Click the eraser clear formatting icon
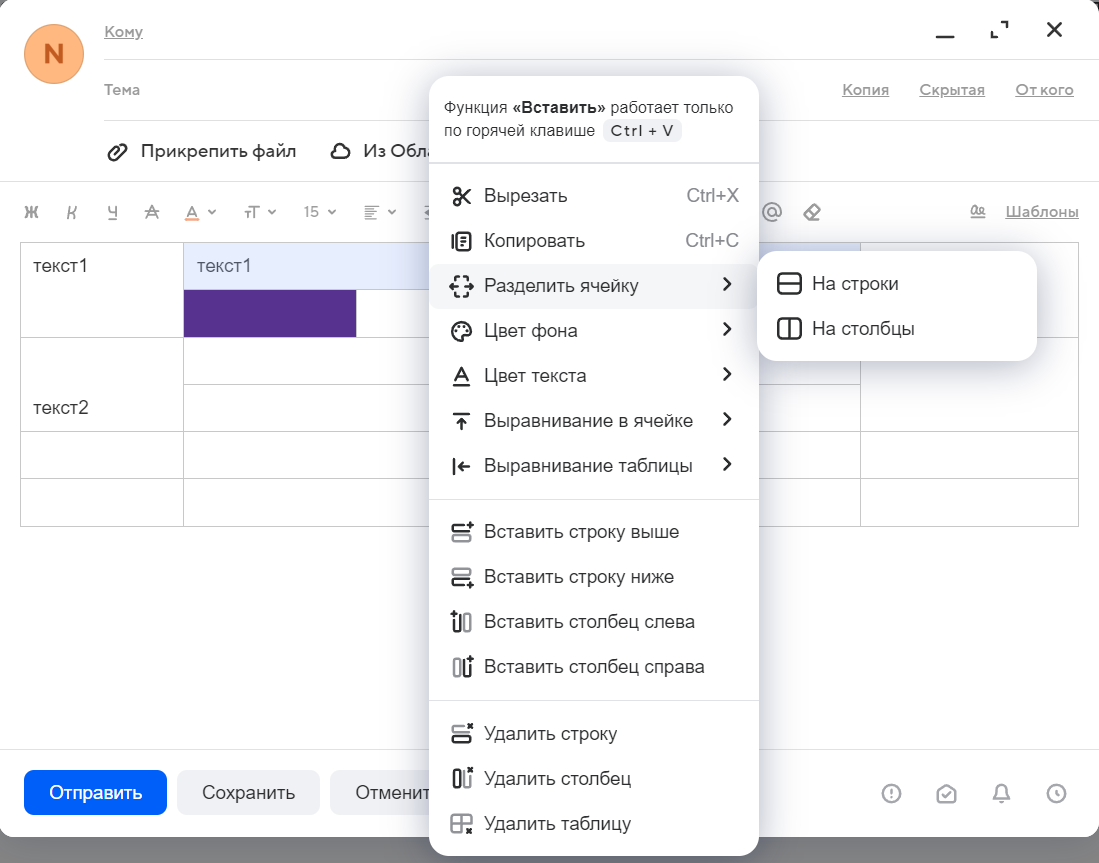Screen dimensions: 1099x863 (x=812, y=212)
